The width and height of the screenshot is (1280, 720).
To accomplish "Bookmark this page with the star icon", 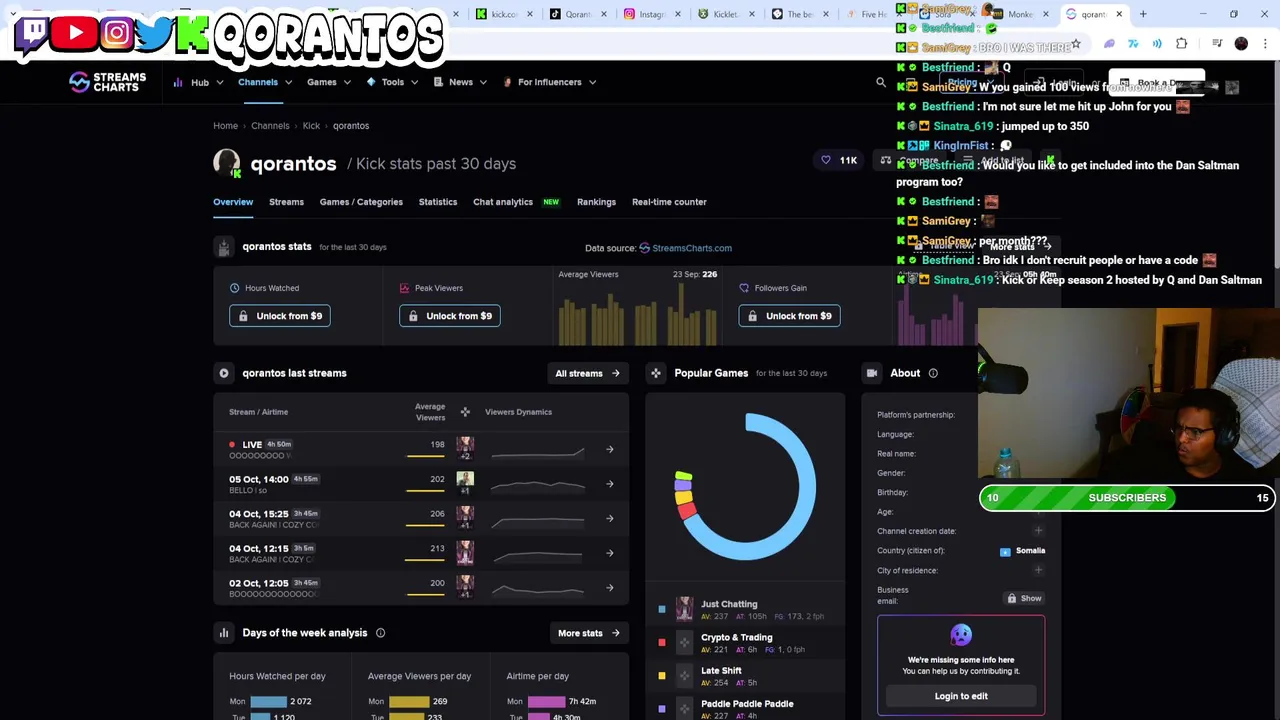I will pyautogui.click(x=1076, y=43).
